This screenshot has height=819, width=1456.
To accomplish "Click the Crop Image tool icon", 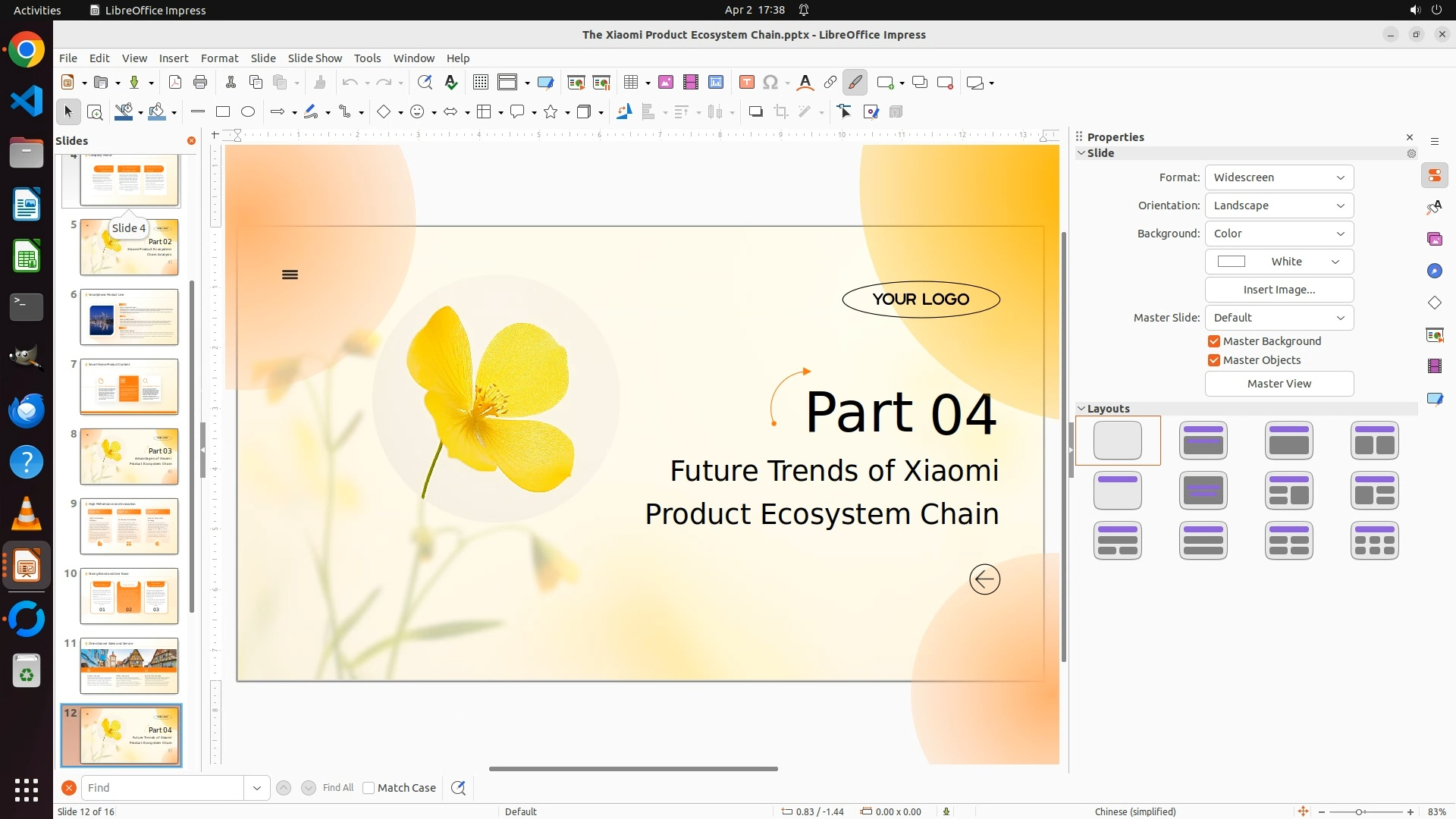I will pos(781,111).
